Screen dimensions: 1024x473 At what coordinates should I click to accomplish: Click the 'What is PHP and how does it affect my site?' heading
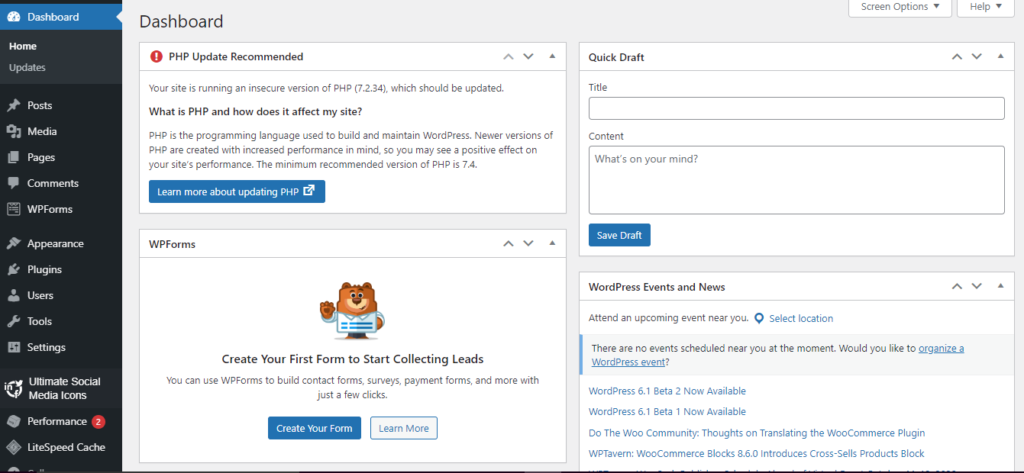(x=256, y=111)
